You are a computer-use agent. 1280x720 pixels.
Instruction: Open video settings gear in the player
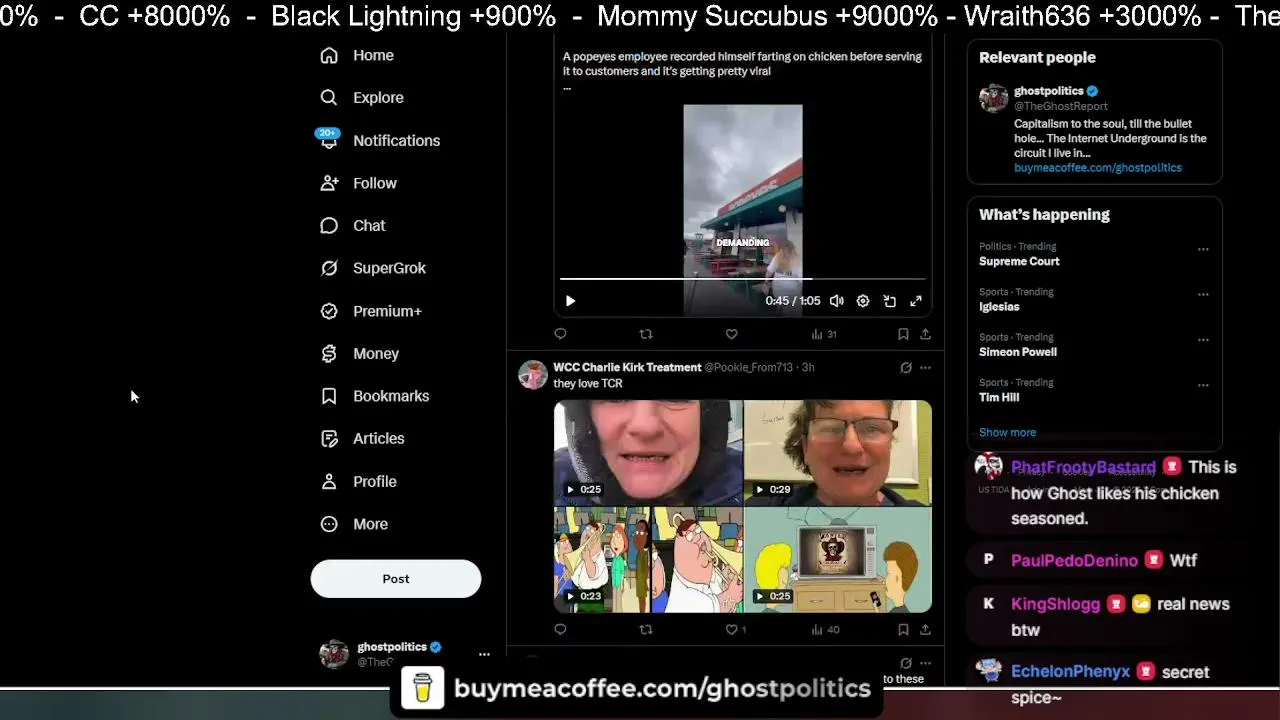[x=863, y=301]
